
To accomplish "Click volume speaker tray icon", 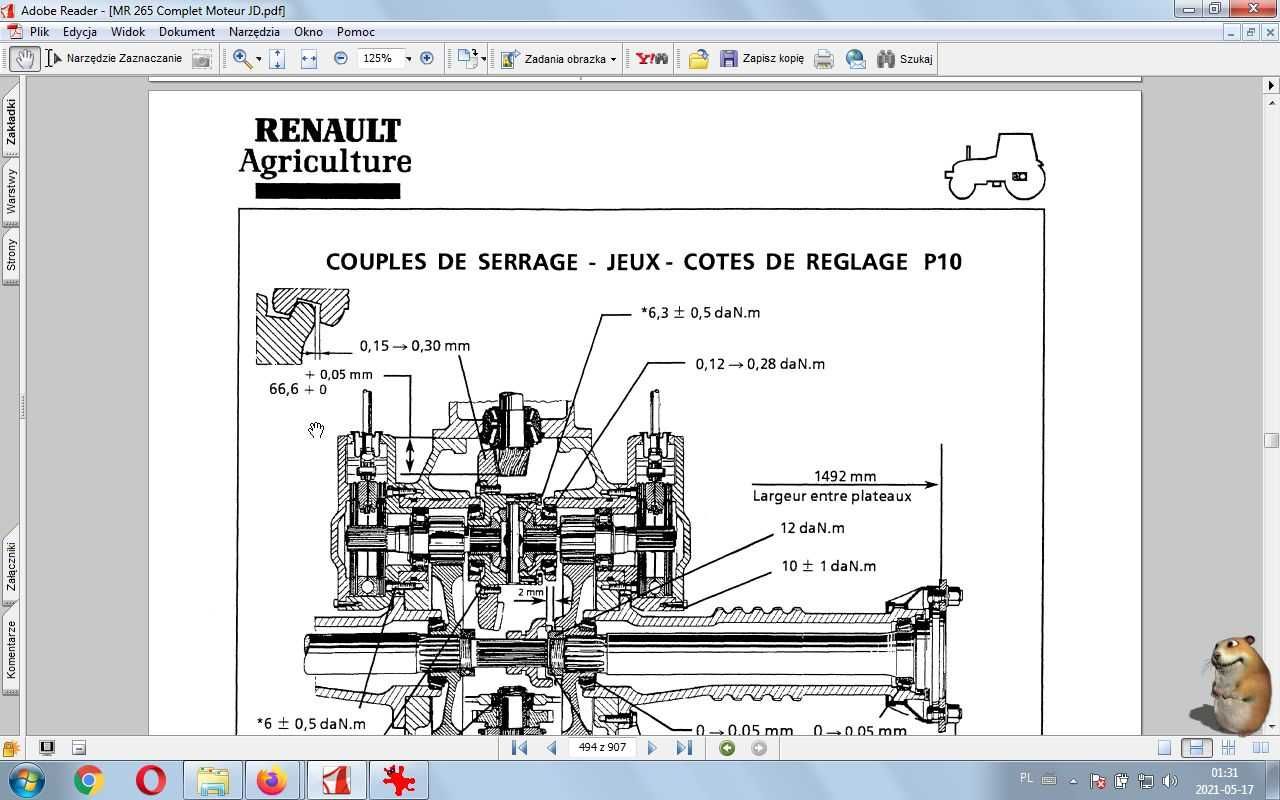I will (x=1170, y=781).
